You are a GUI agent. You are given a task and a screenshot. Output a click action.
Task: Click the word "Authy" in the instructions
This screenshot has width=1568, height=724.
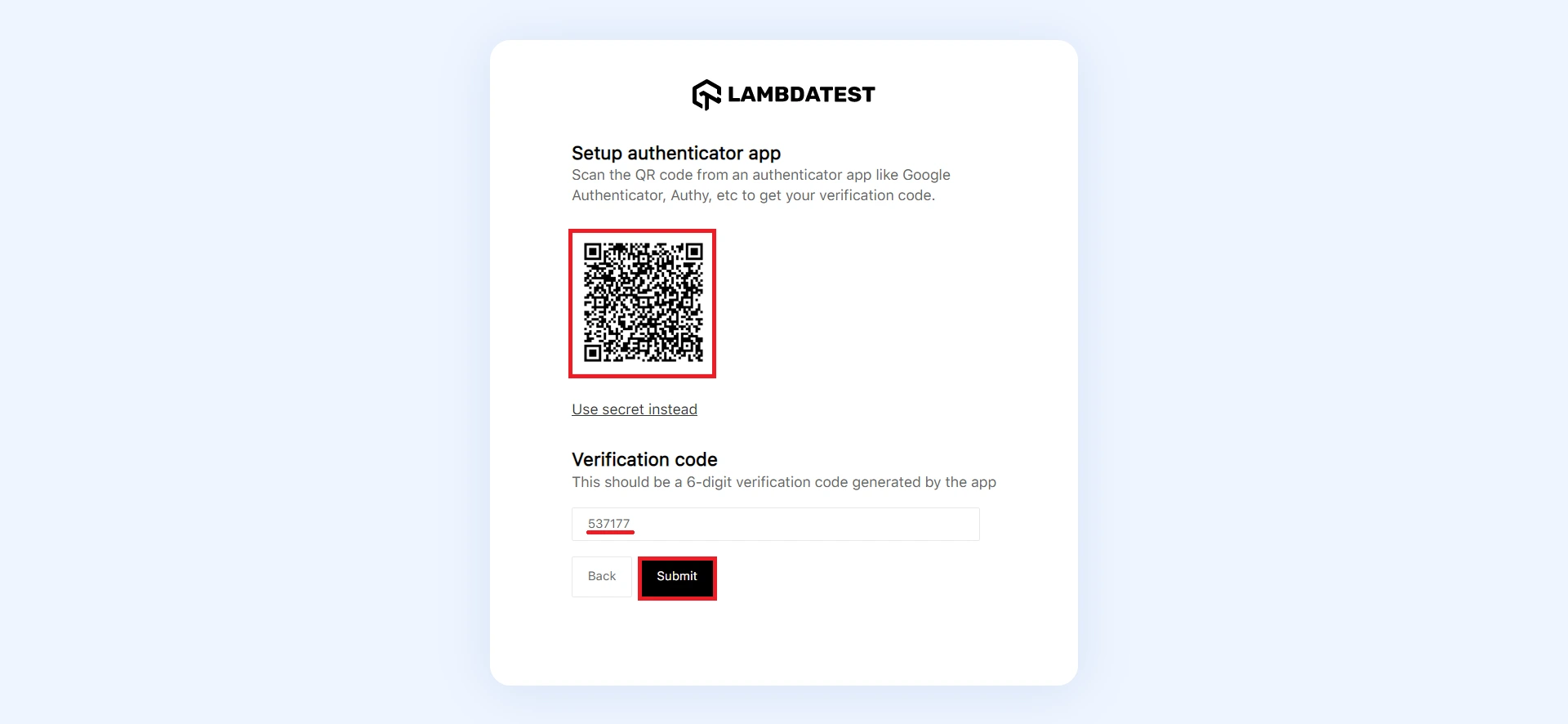click(690, 196)
